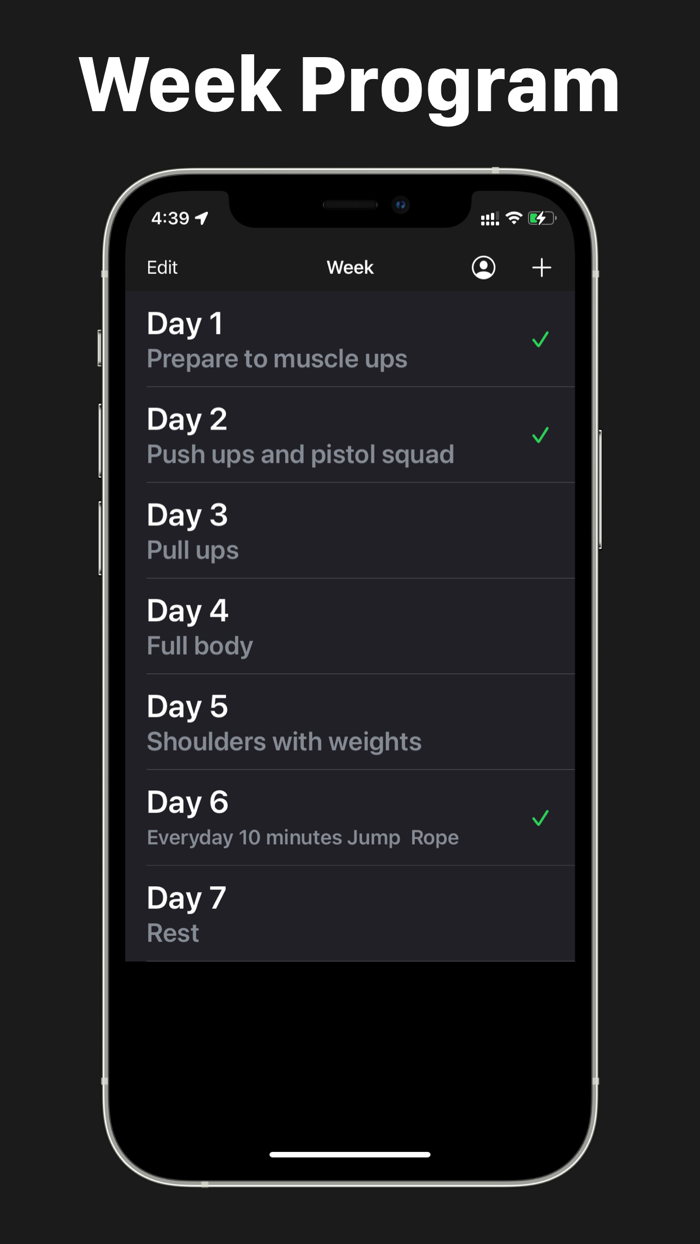Toggle the checkmark on Day 1
The width and height of the screenshot is (700, 1244).
click(x=540, y=340)
